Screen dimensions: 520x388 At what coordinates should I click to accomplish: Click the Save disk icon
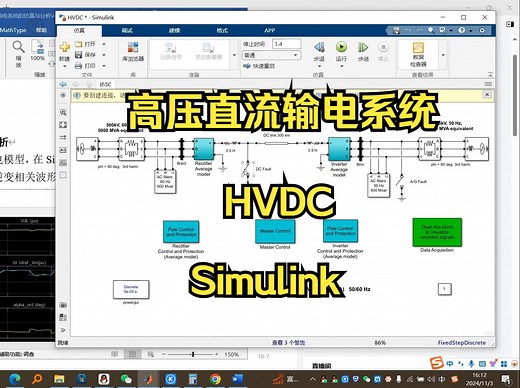78,55
